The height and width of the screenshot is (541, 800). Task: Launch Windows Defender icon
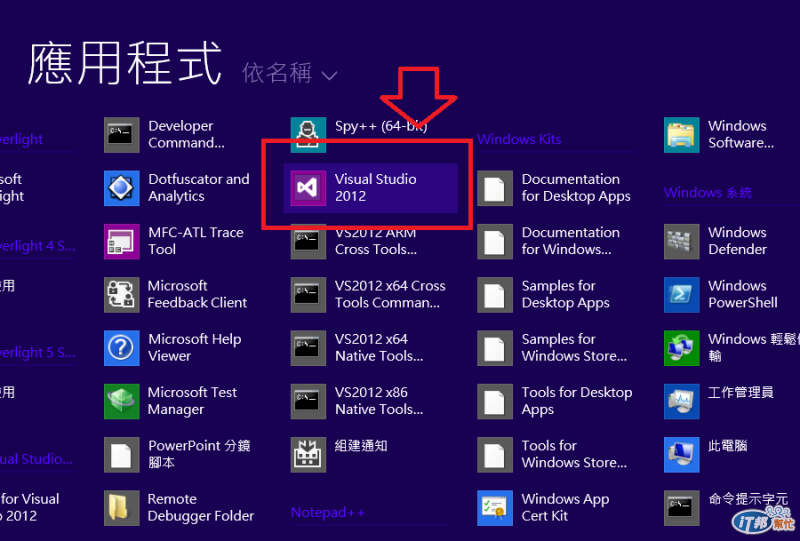tap(682, 241)
